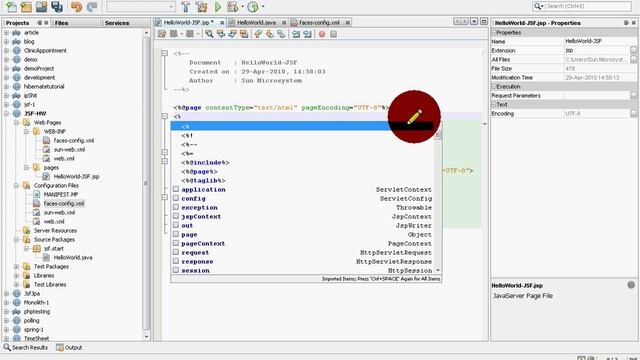
Task: Click Find Previous Occurrence in editor toolbar
Action: (221, 34)
